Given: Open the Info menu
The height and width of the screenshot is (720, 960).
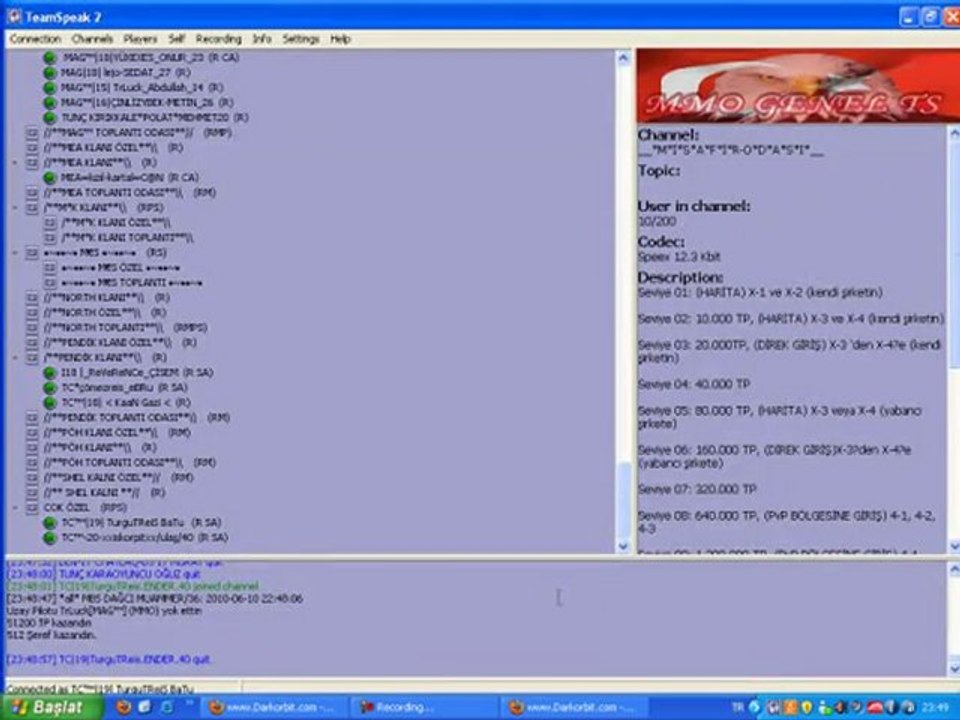Looking at the screenshot, I should (262, 39).
